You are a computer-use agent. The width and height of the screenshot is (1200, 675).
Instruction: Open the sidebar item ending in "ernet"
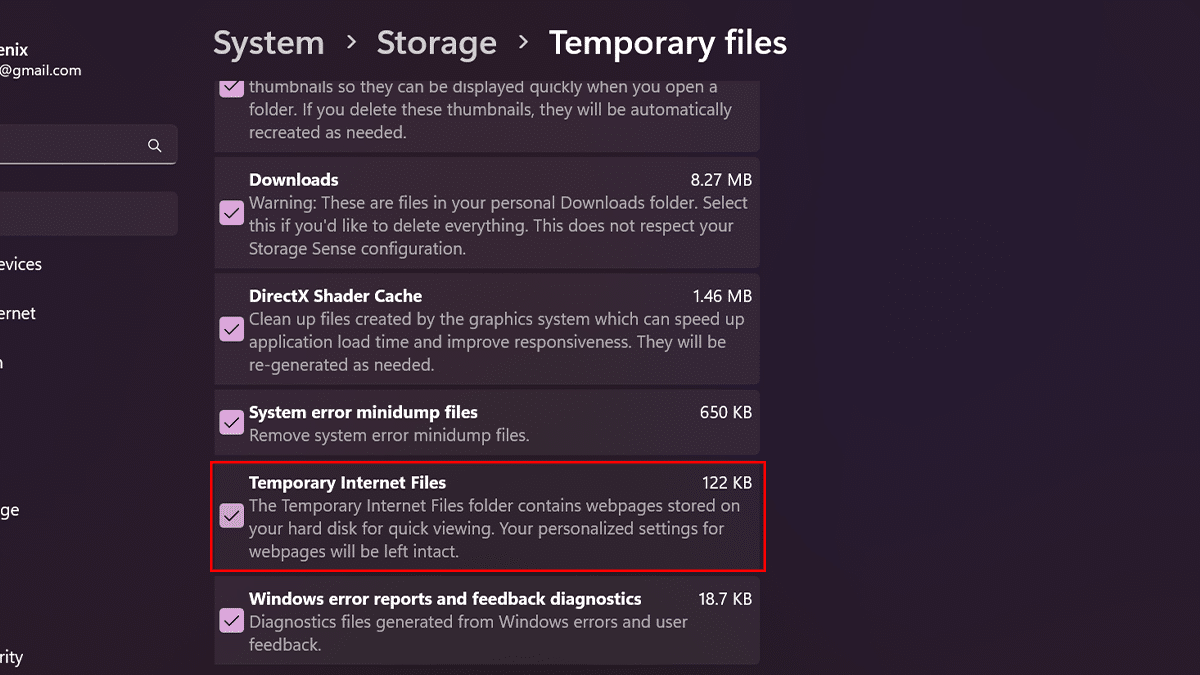click(x=17, y=313)
